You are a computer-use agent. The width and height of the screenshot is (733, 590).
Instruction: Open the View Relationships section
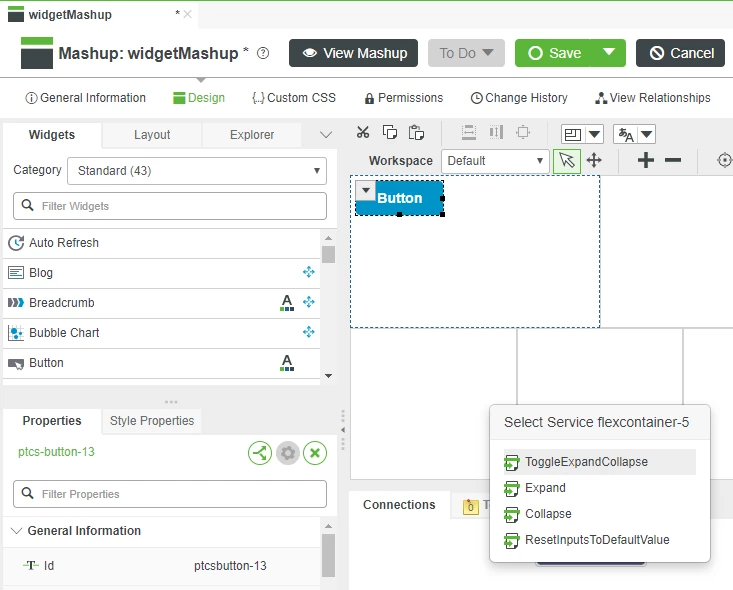653,98
